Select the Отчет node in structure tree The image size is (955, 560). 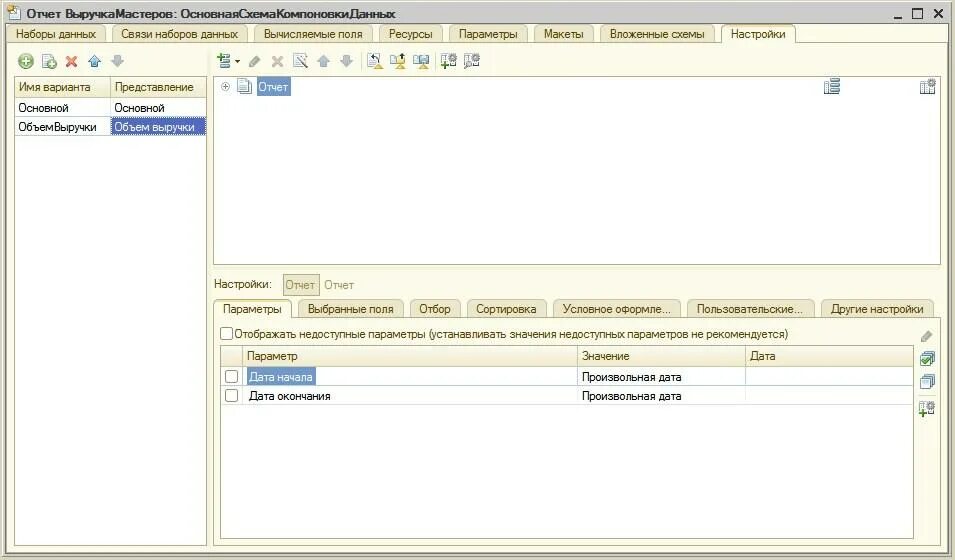[273, 87]
